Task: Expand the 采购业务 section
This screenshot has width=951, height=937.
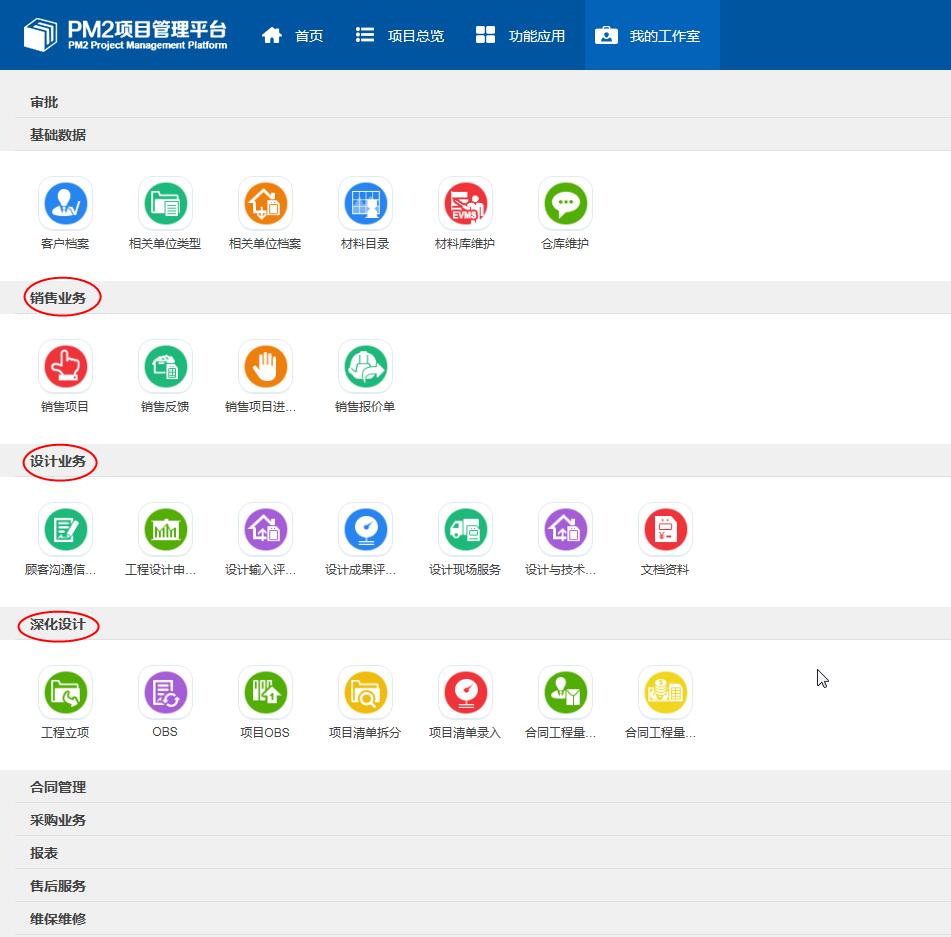Action: tap(58, 820)
